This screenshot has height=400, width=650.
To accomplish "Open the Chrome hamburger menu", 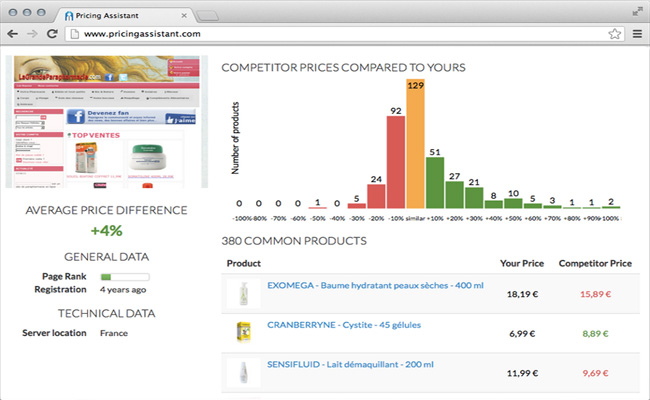I will point(637,34).
